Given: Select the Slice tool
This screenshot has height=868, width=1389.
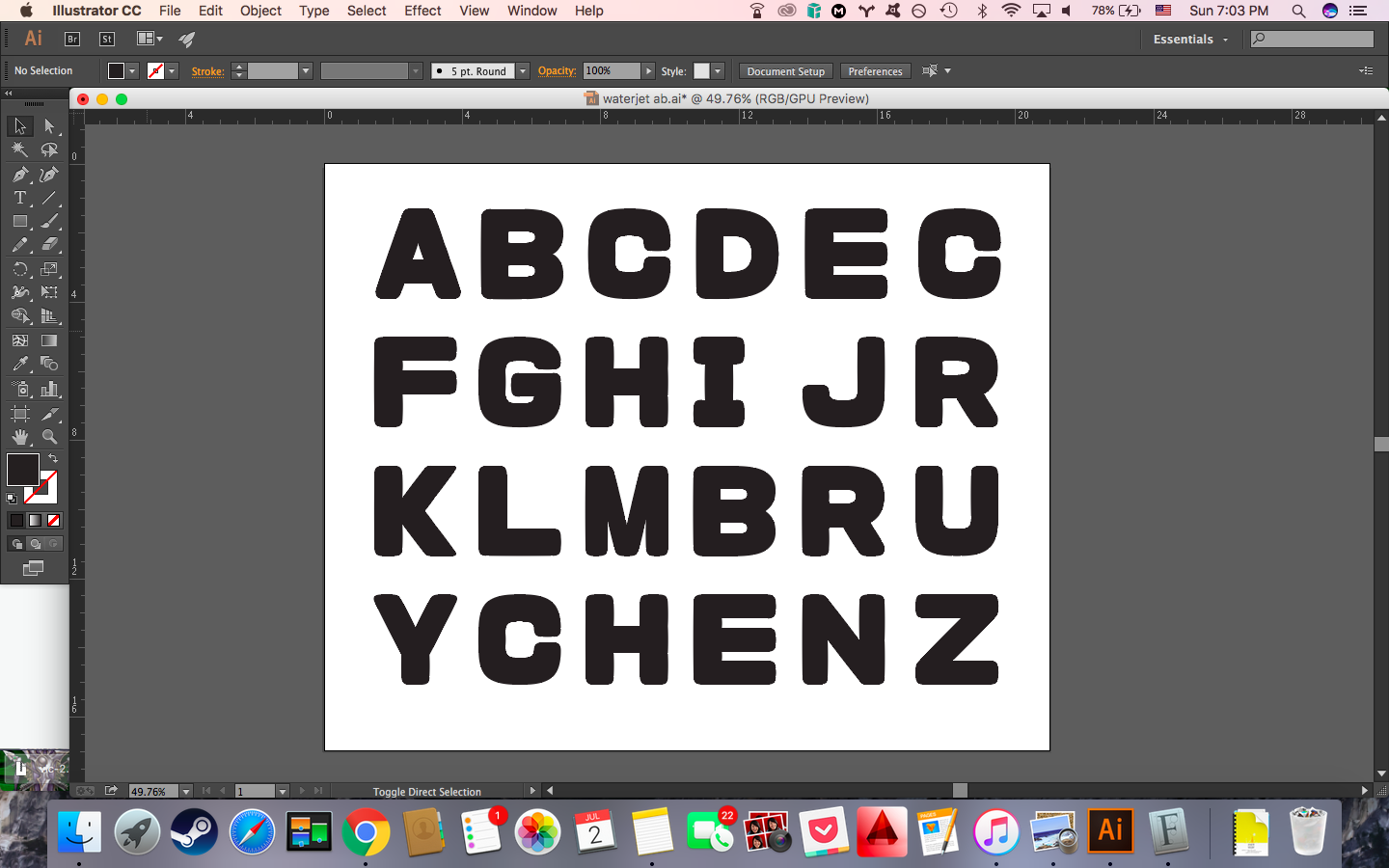Looking at the screenshot, I should click(49, 414).
